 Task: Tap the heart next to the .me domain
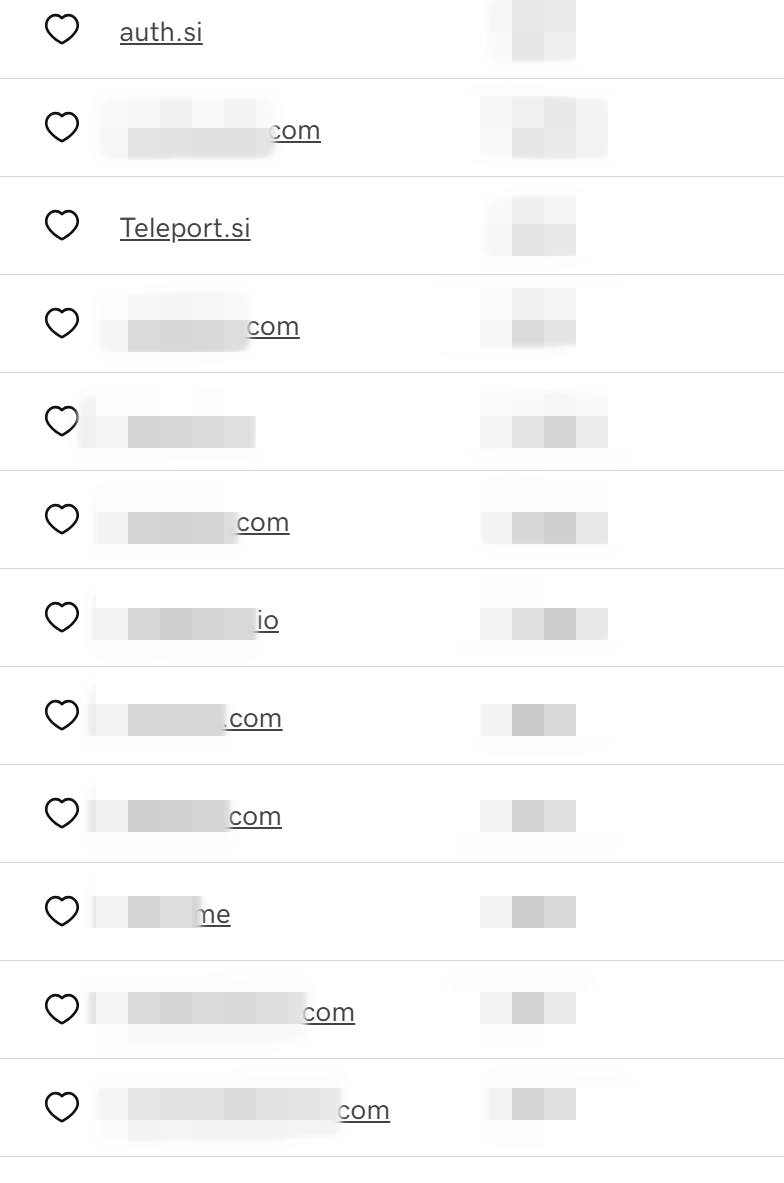62,911
